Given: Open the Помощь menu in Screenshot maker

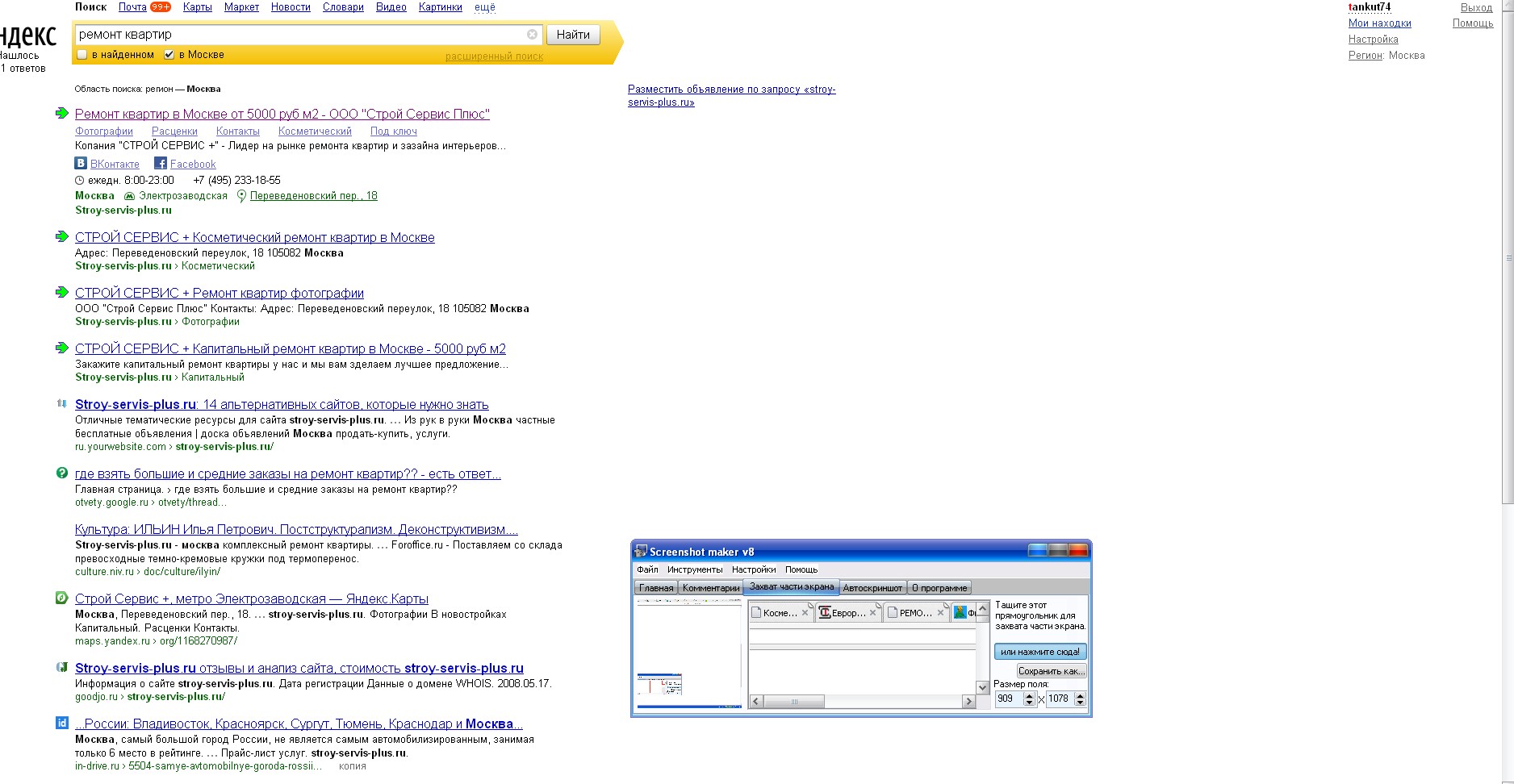Looking at the screenshot, I should pos(801,569).
